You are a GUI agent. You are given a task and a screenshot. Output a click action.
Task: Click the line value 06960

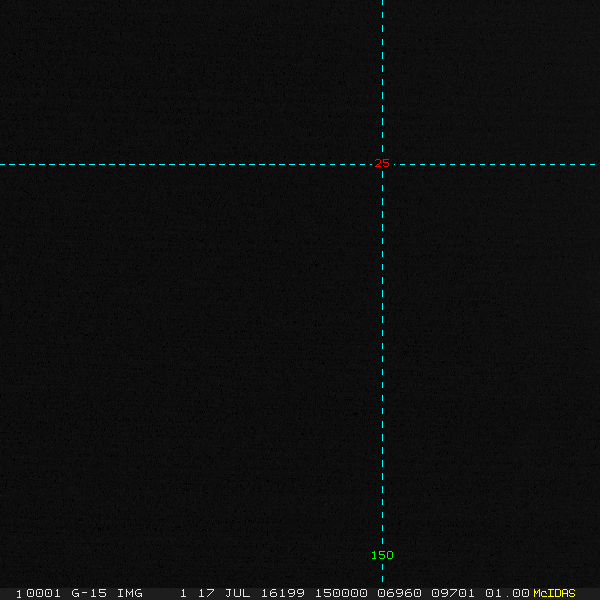[399, 593]
